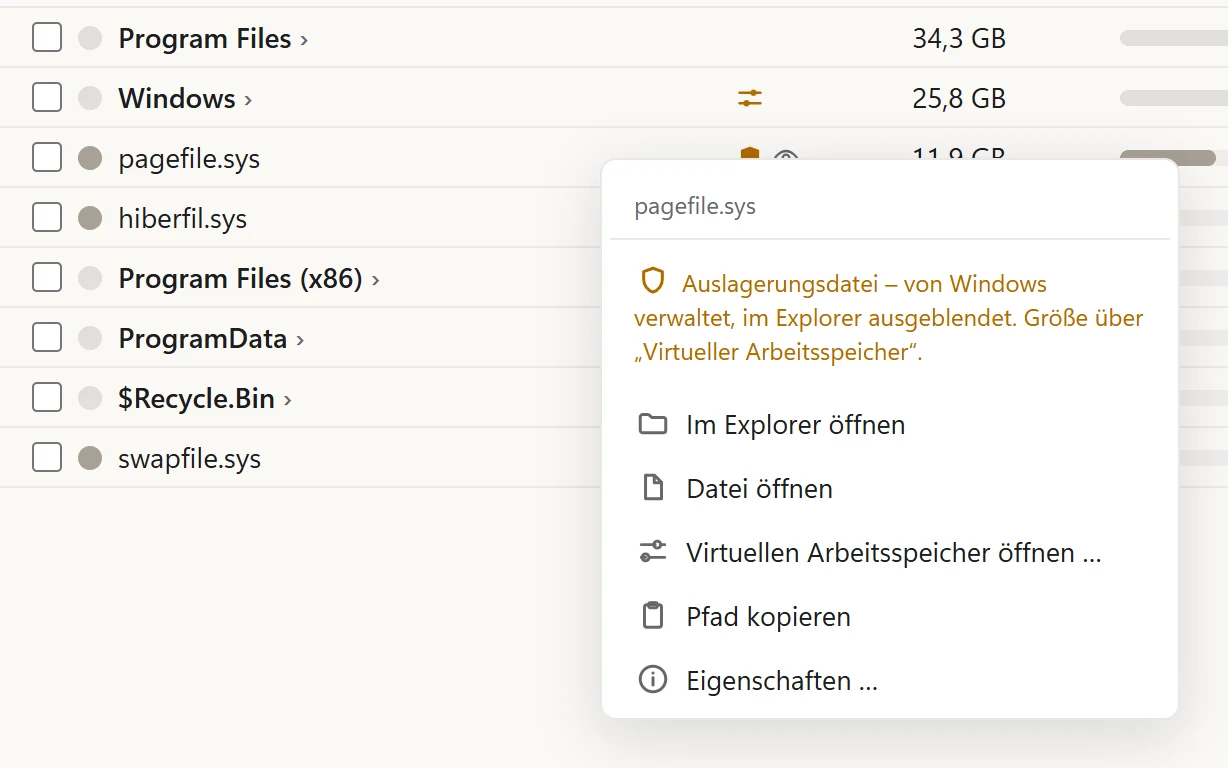Click the usage bar in Program Files row
This screenshot has height=768, width=1228.
point(1174,38)
